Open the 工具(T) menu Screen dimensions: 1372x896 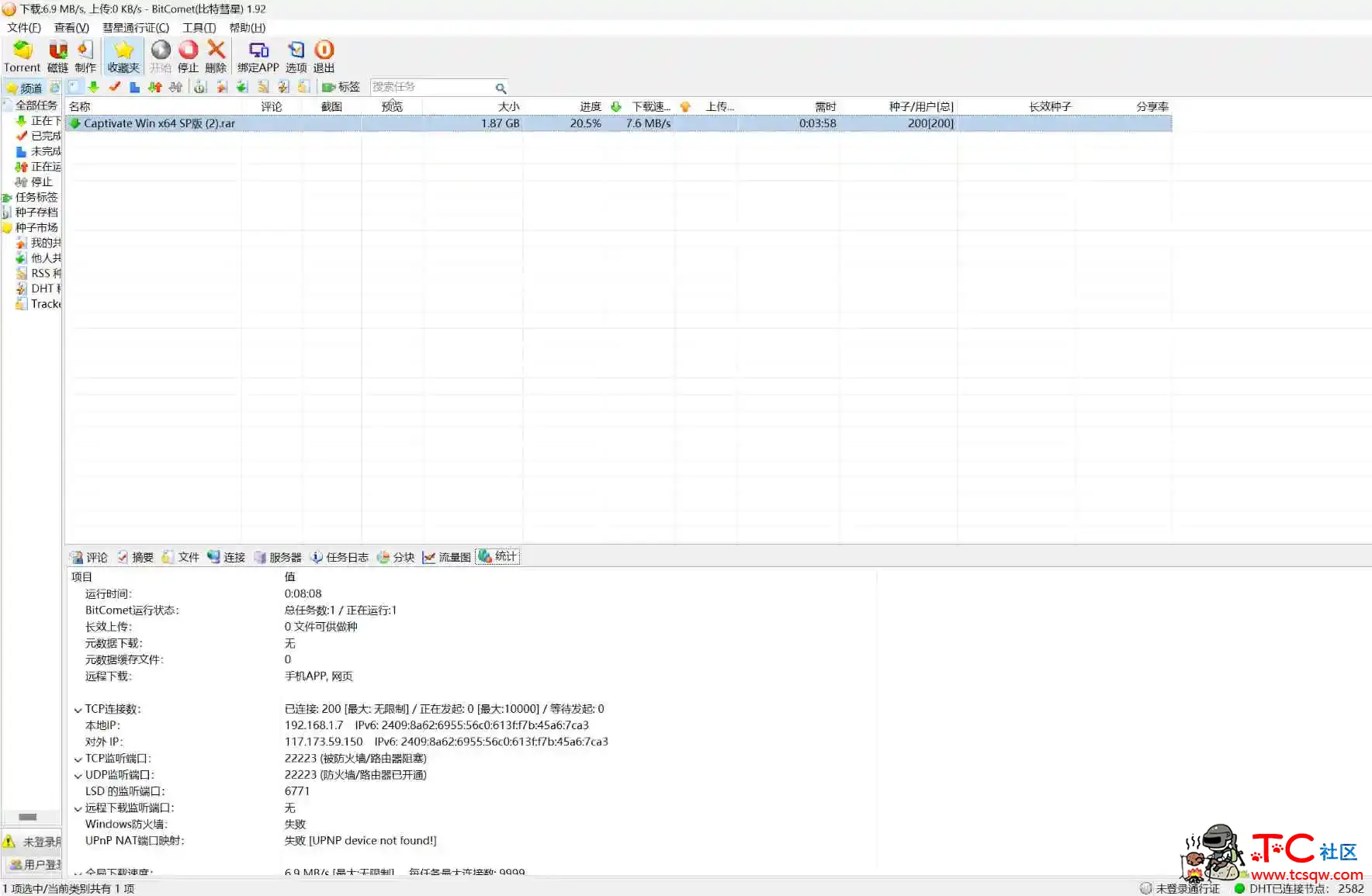point(199,28)
